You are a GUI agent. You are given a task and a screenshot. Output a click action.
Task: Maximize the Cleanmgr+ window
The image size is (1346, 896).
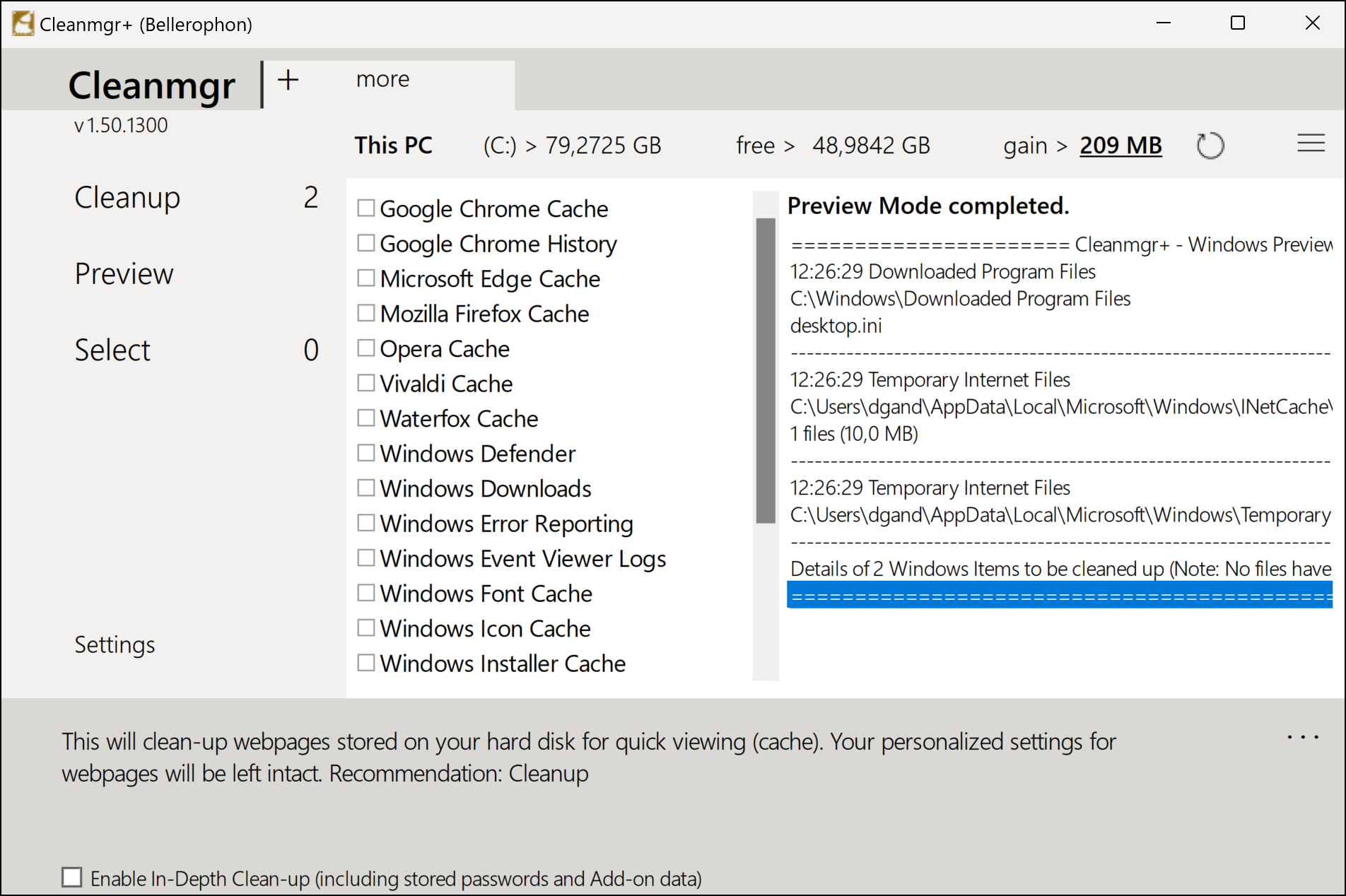tap(1237, 23)
